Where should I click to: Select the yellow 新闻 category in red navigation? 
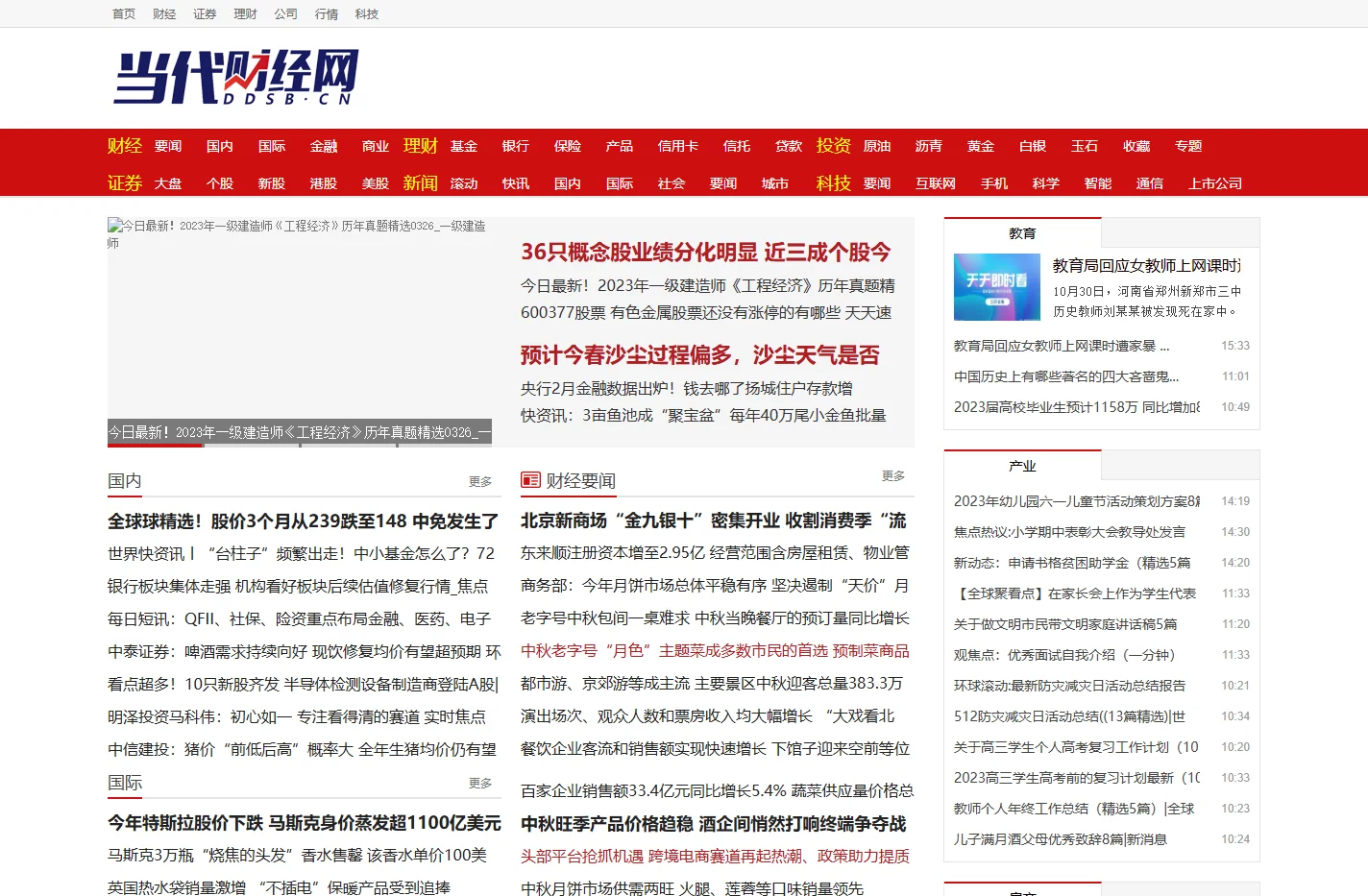(x=421, y=183)
